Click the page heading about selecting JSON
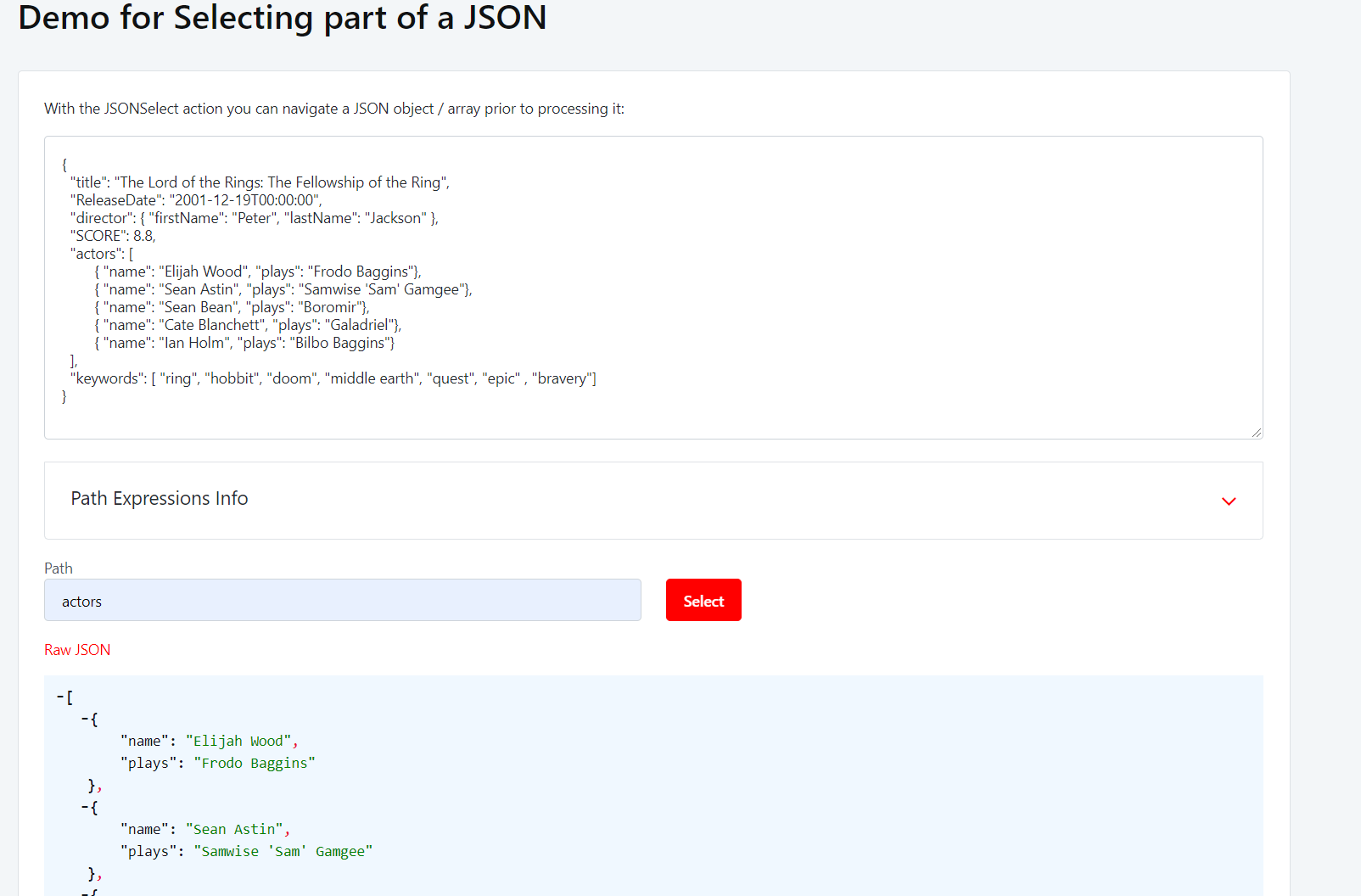 coord(283,18)
